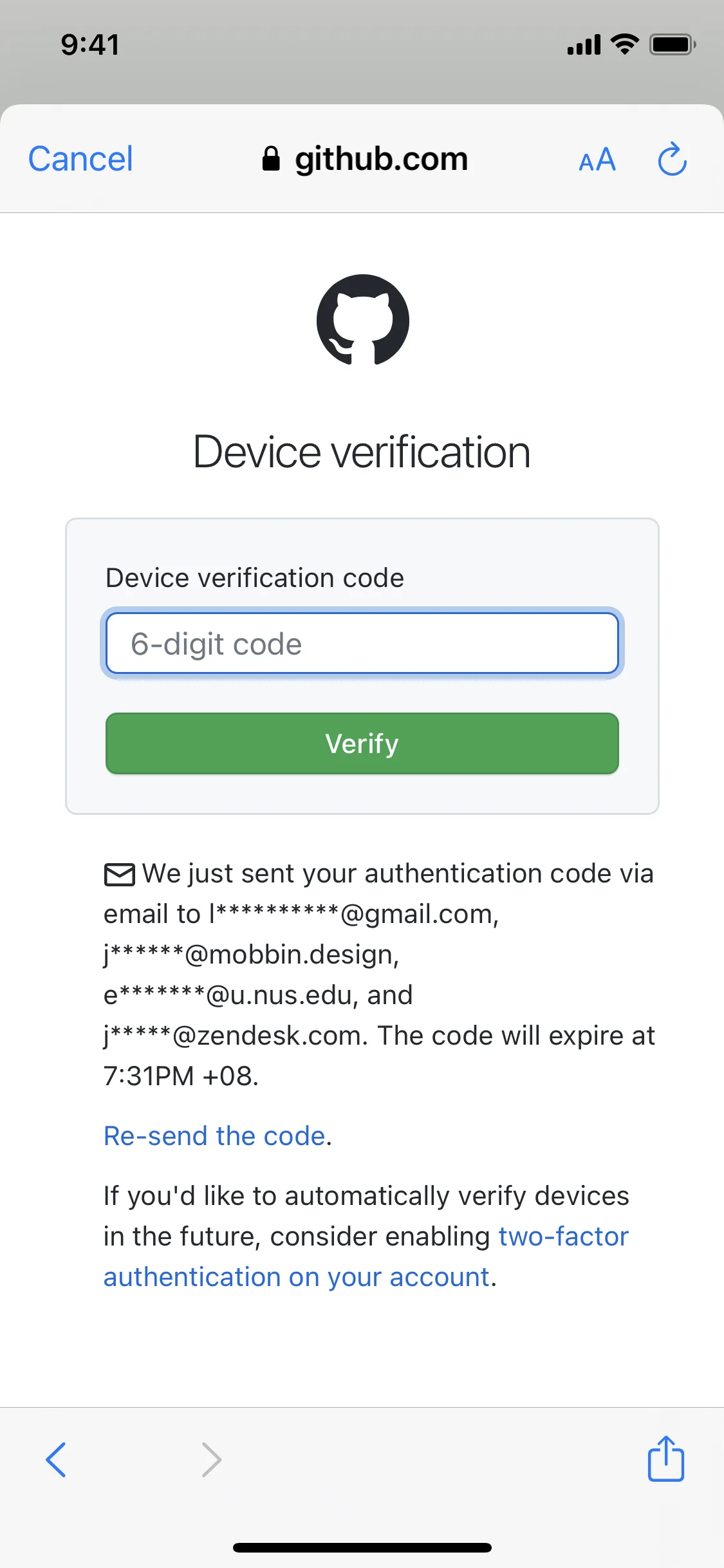724x1568 pixels.
Task: Tap Cancel to dismiss the browser view
Action: 79,158
